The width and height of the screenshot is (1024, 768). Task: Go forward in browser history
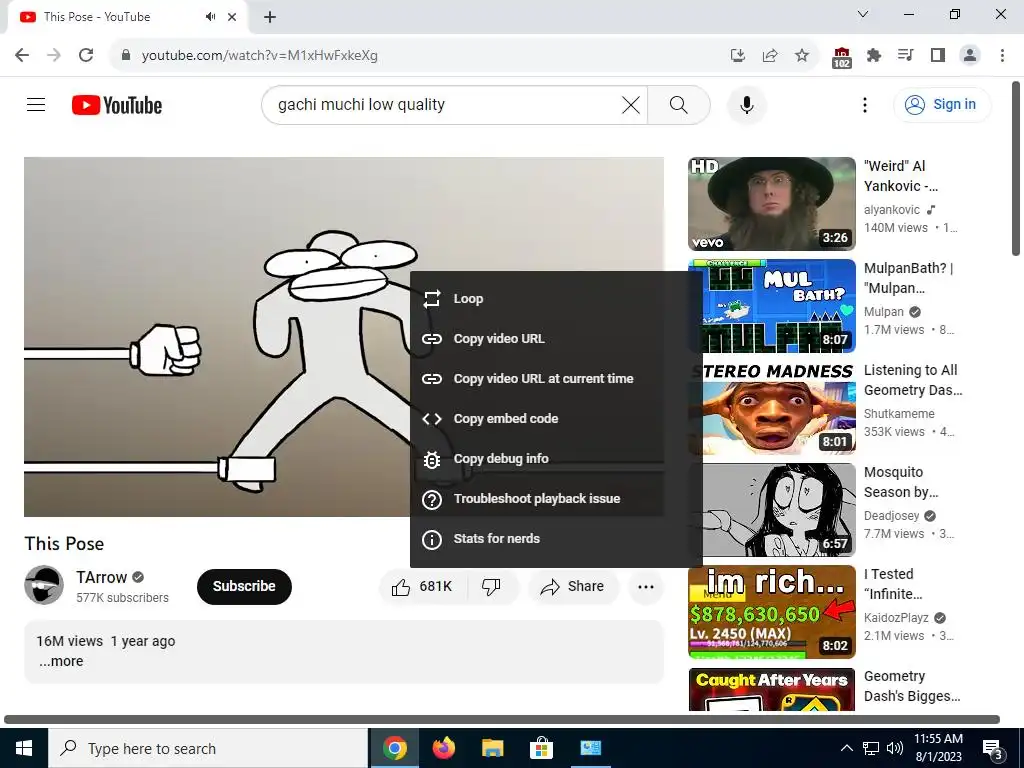tap(54, 55)
